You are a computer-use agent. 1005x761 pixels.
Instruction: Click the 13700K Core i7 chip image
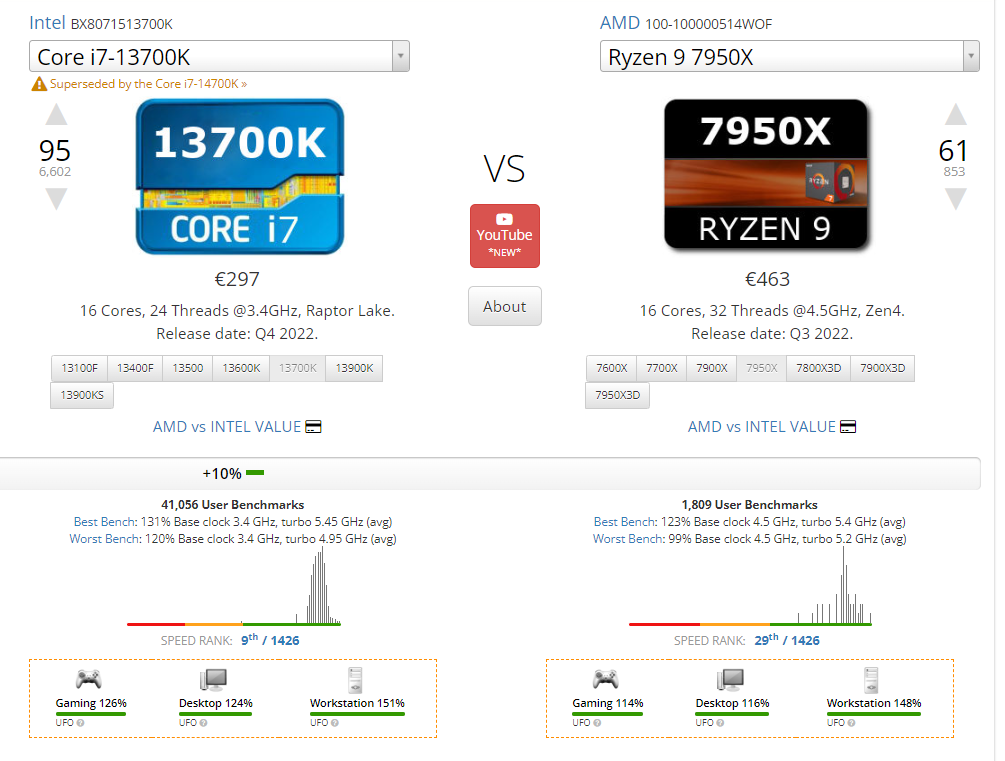[240, 176]
